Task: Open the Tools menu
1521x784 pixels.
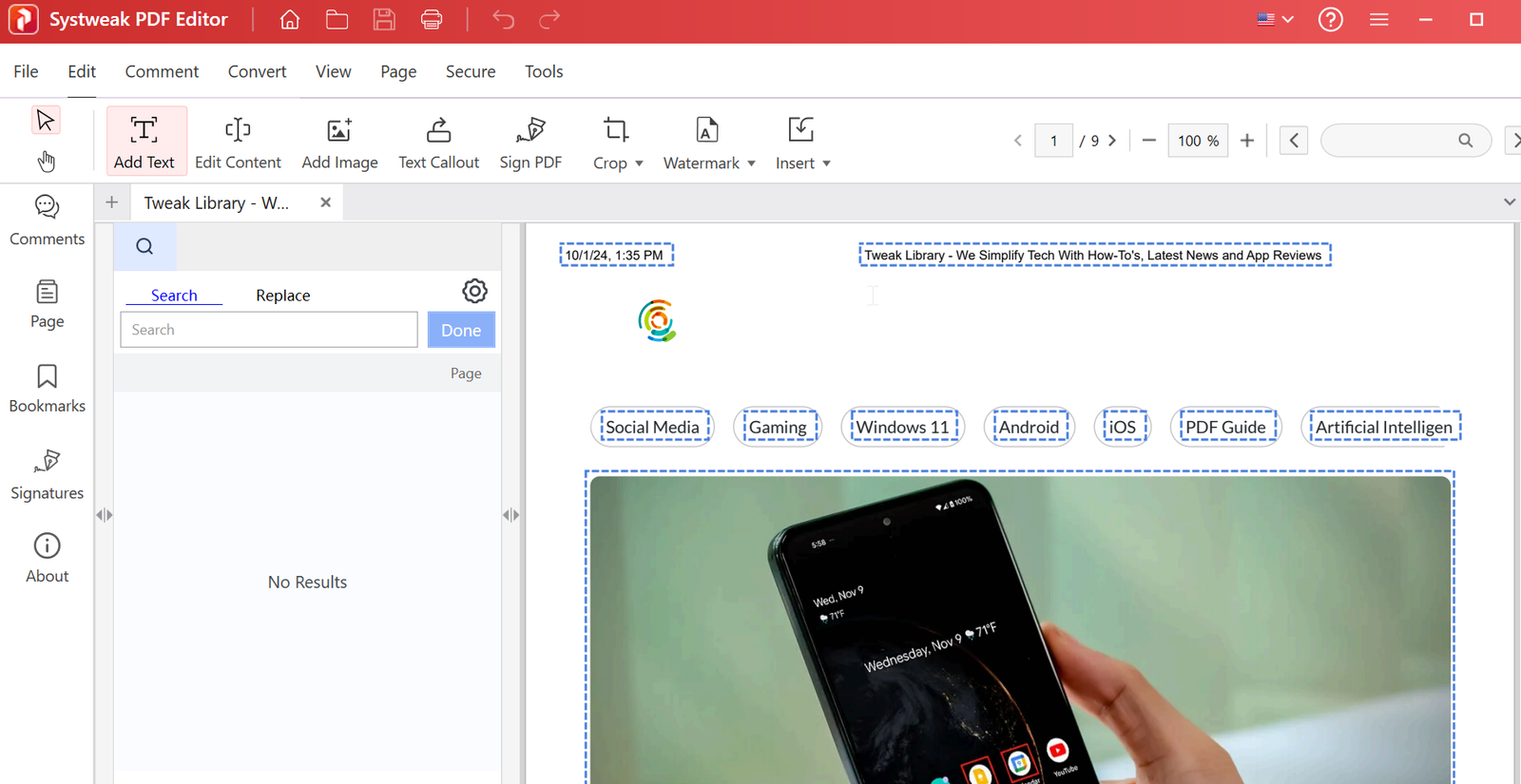Action: pos(544,71)
